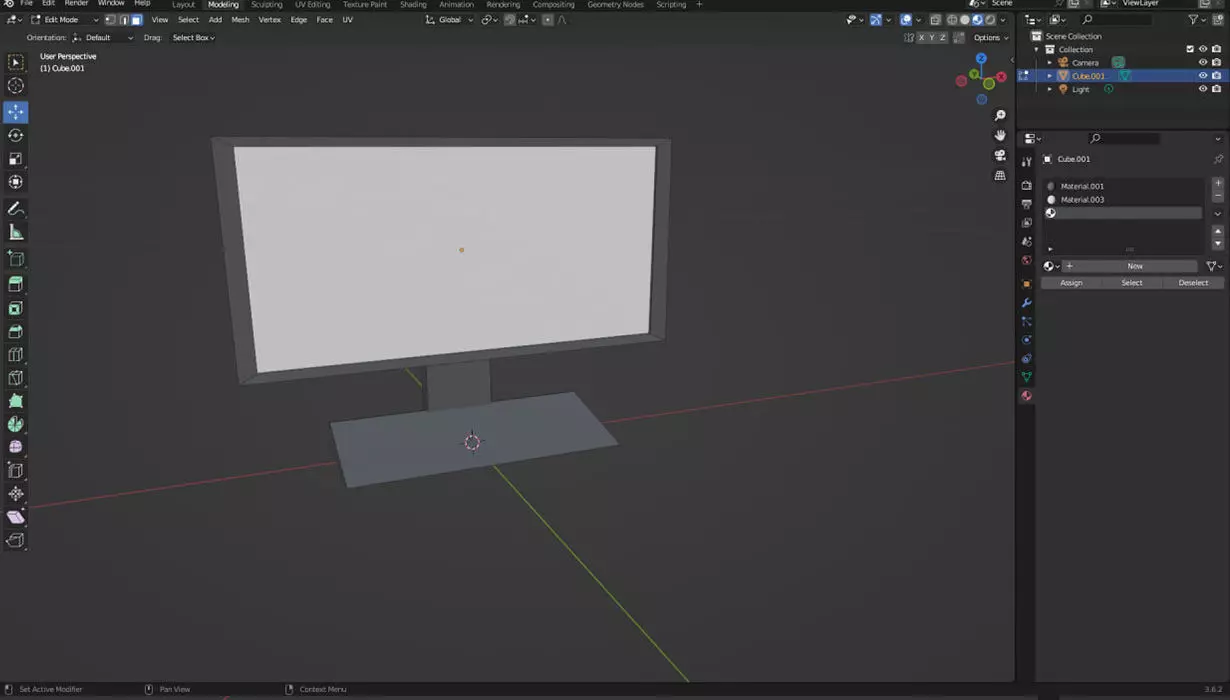Click New to create a material
The image size is (1230, 700).
pyautogui.click(x=1130, y=266)
